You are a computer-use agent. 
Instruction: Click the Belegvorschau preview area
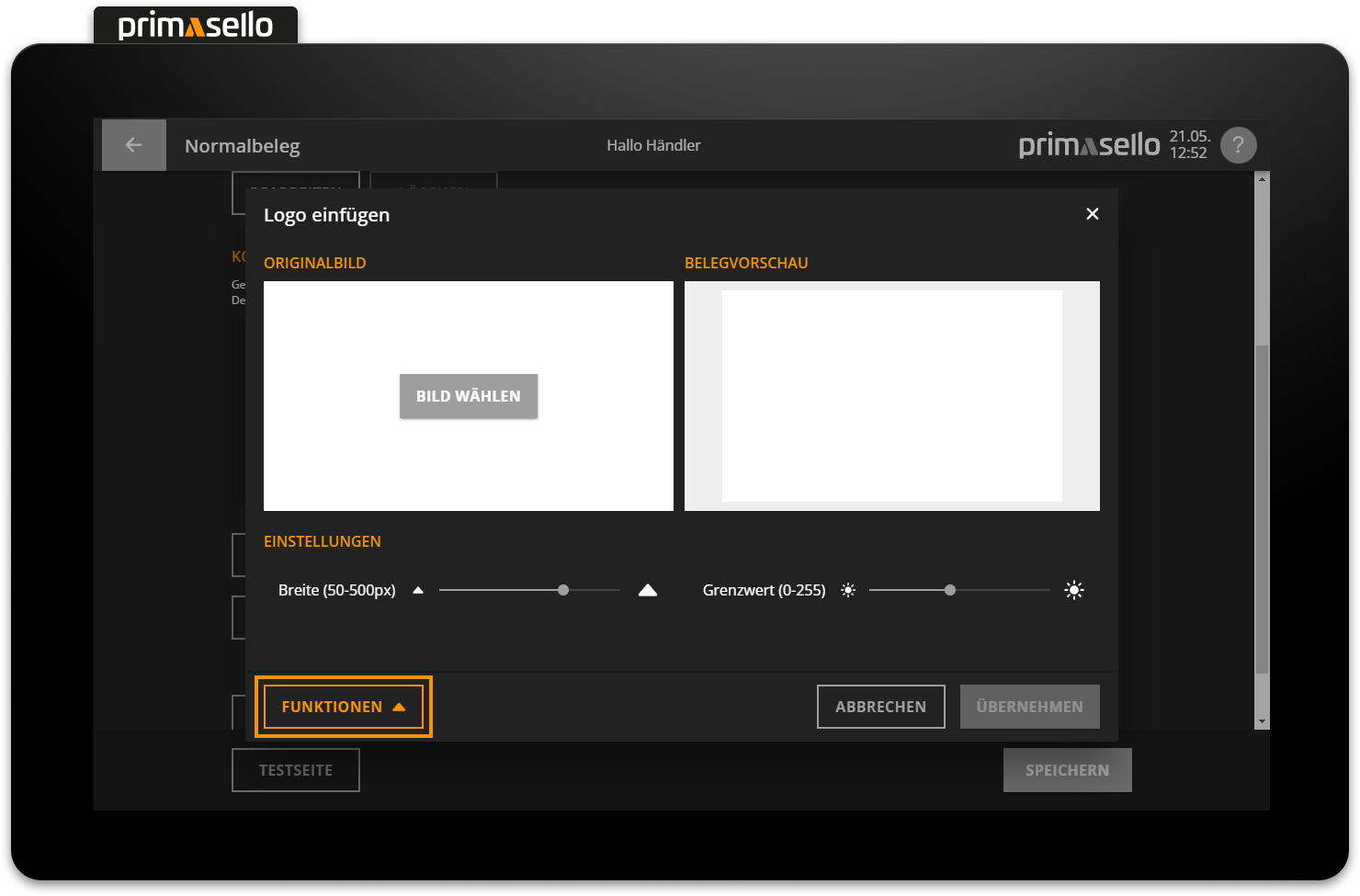click(891, 396)
